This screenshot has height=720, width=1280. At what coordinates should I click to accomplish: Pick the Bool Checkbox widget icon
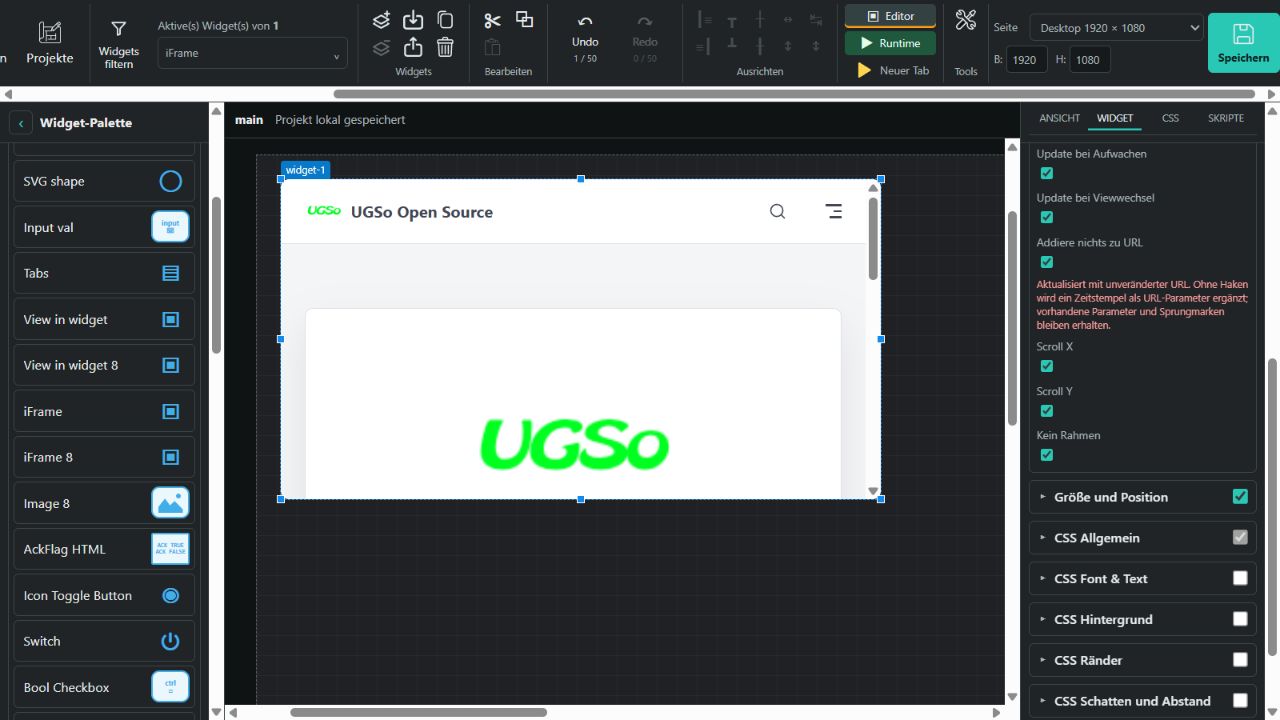pos(170,687)
